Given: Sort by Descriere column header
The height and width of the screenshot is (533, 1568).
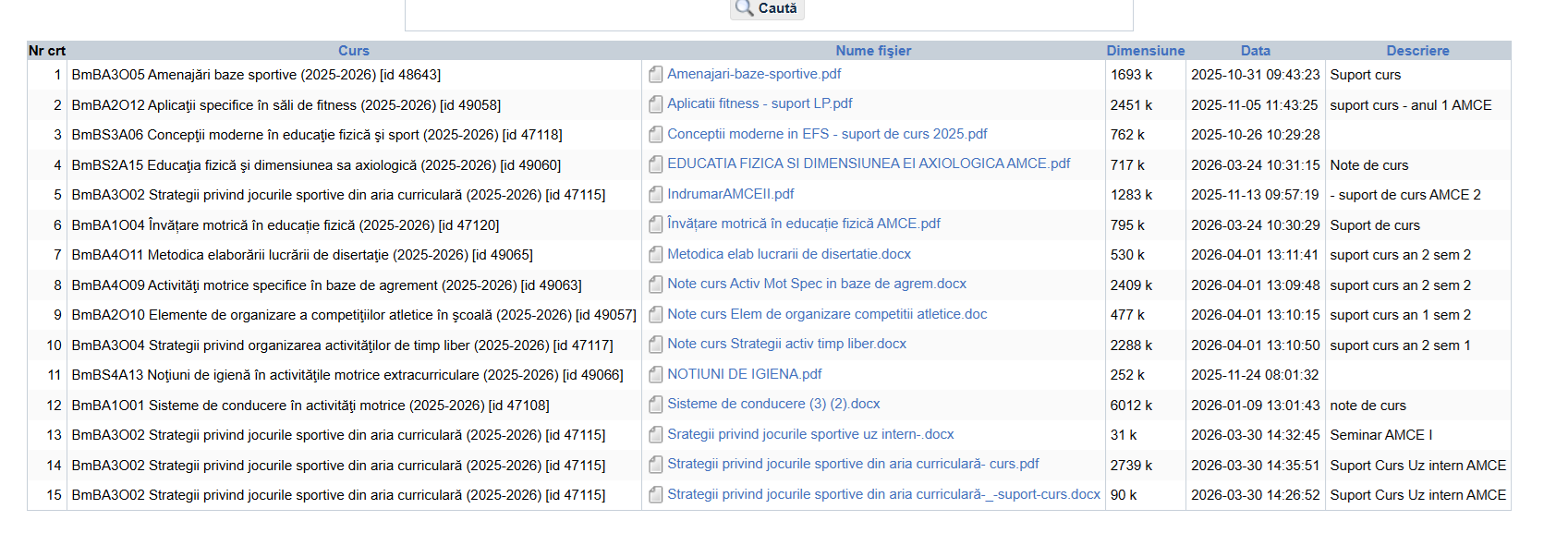Looking at the screenshot, I should [1417, 51].
